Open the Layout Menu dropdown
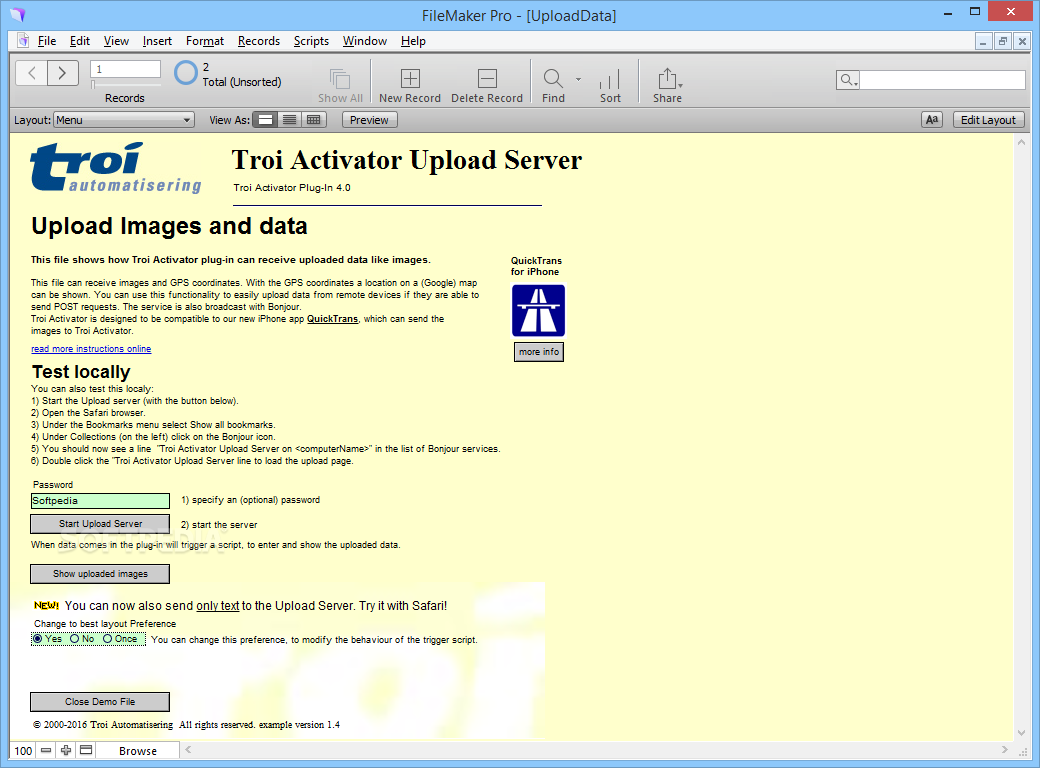The width and height of the screenshot is (1040, 768). click(123, 120)
